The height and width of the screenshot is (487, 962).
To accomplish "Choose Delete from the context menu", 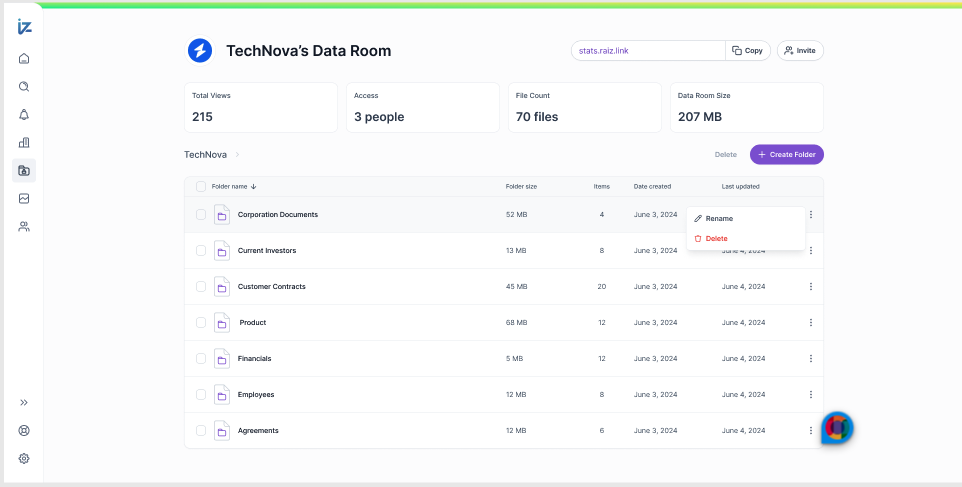I will point(716,238).
